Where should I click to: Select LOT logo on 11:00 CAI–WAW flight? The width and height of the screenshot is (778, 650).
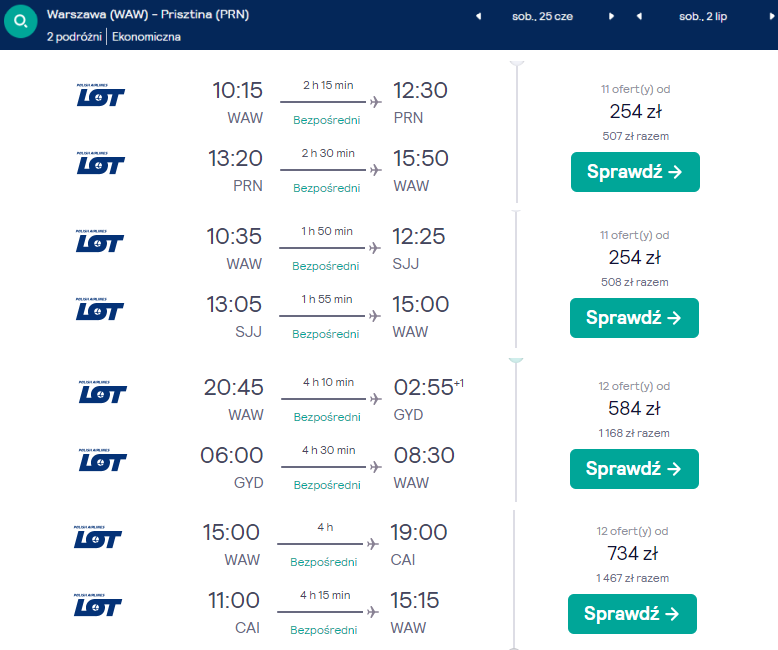[97, 605]
